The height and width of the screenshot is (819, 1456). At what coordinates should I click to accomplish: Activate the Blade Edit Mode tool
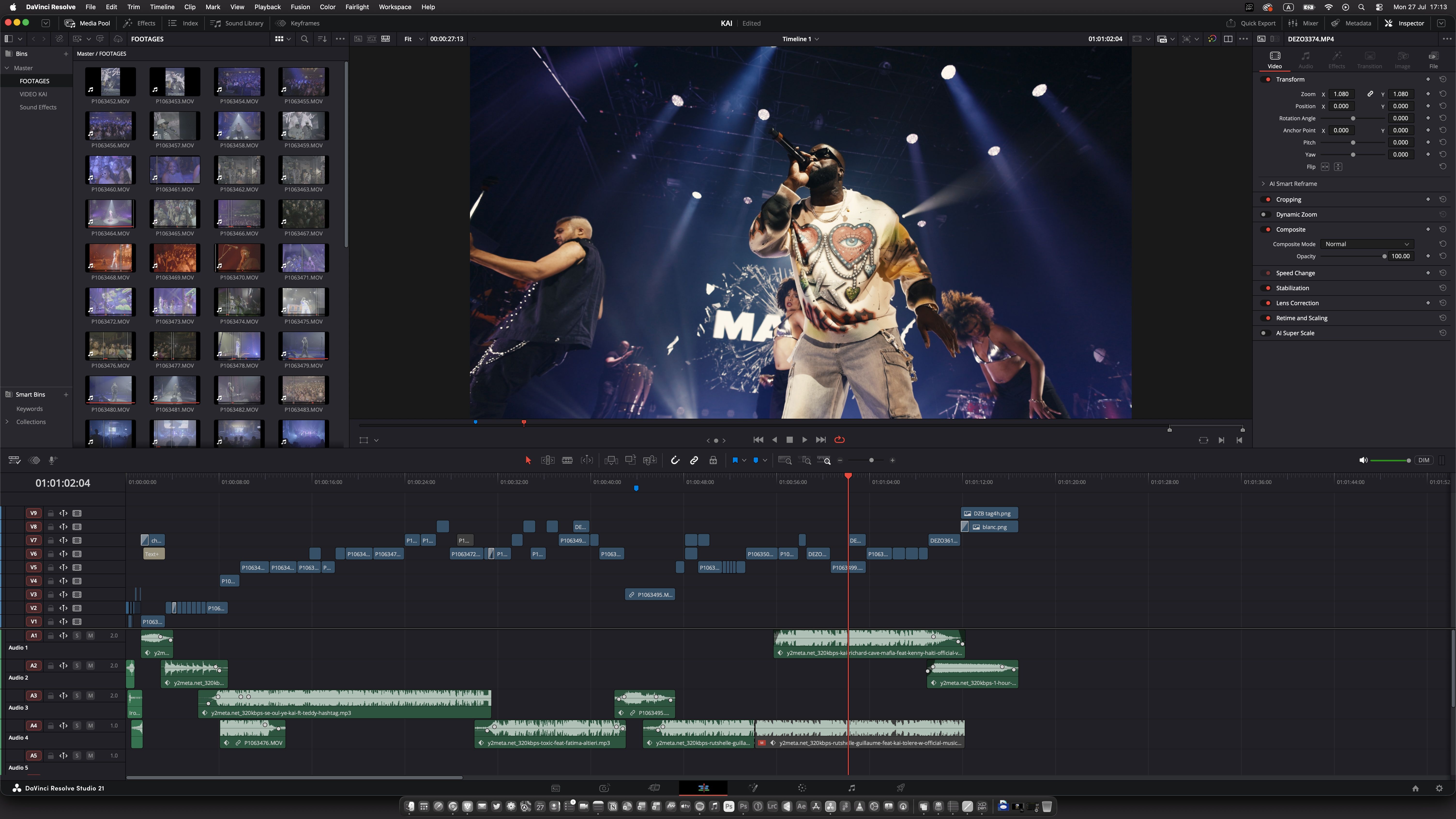pos(568,460)
